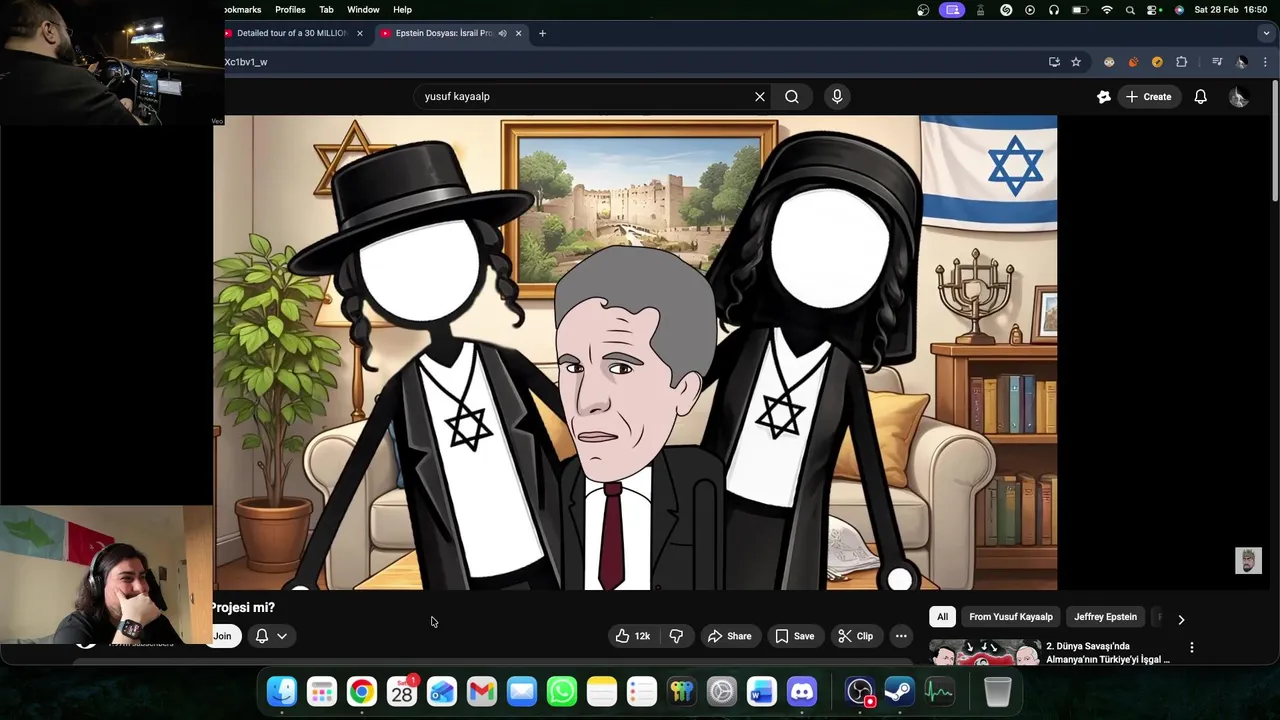Bookmark this page with star icon

pyautogui.click(x=1076, y=62)
